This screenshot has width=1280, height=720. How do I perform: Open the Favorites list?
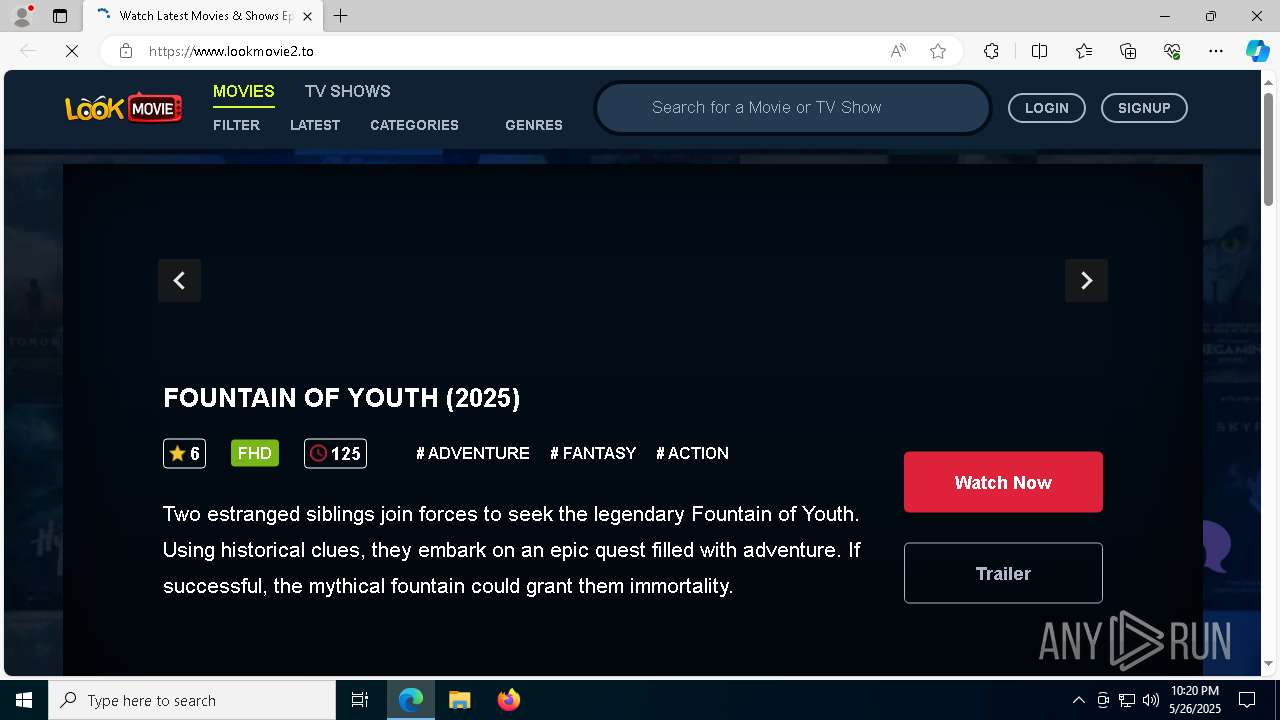click(x=1084, y=51)
